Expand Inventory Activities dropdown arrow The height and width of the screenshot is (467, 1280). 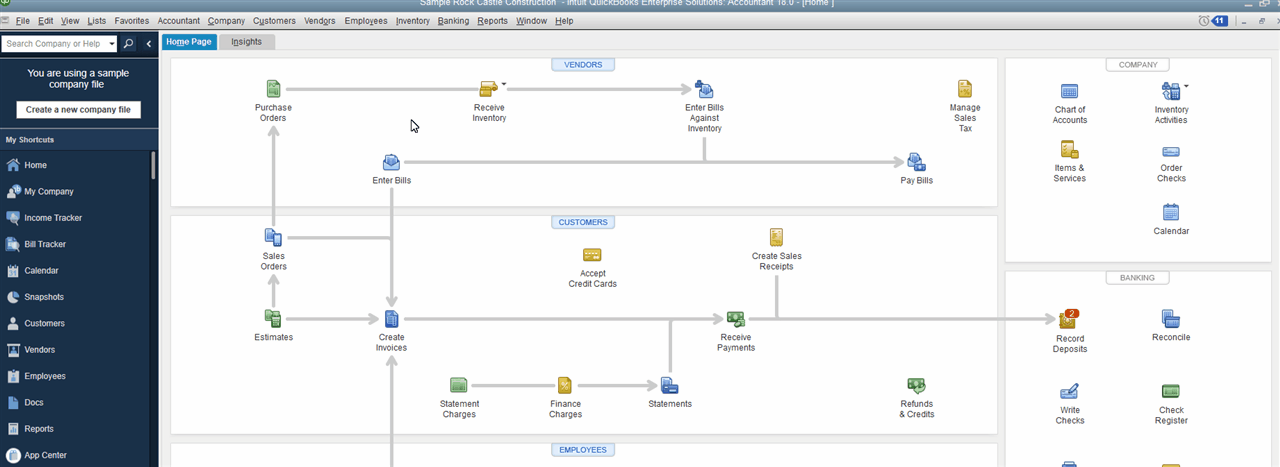tap(1186, 87)
